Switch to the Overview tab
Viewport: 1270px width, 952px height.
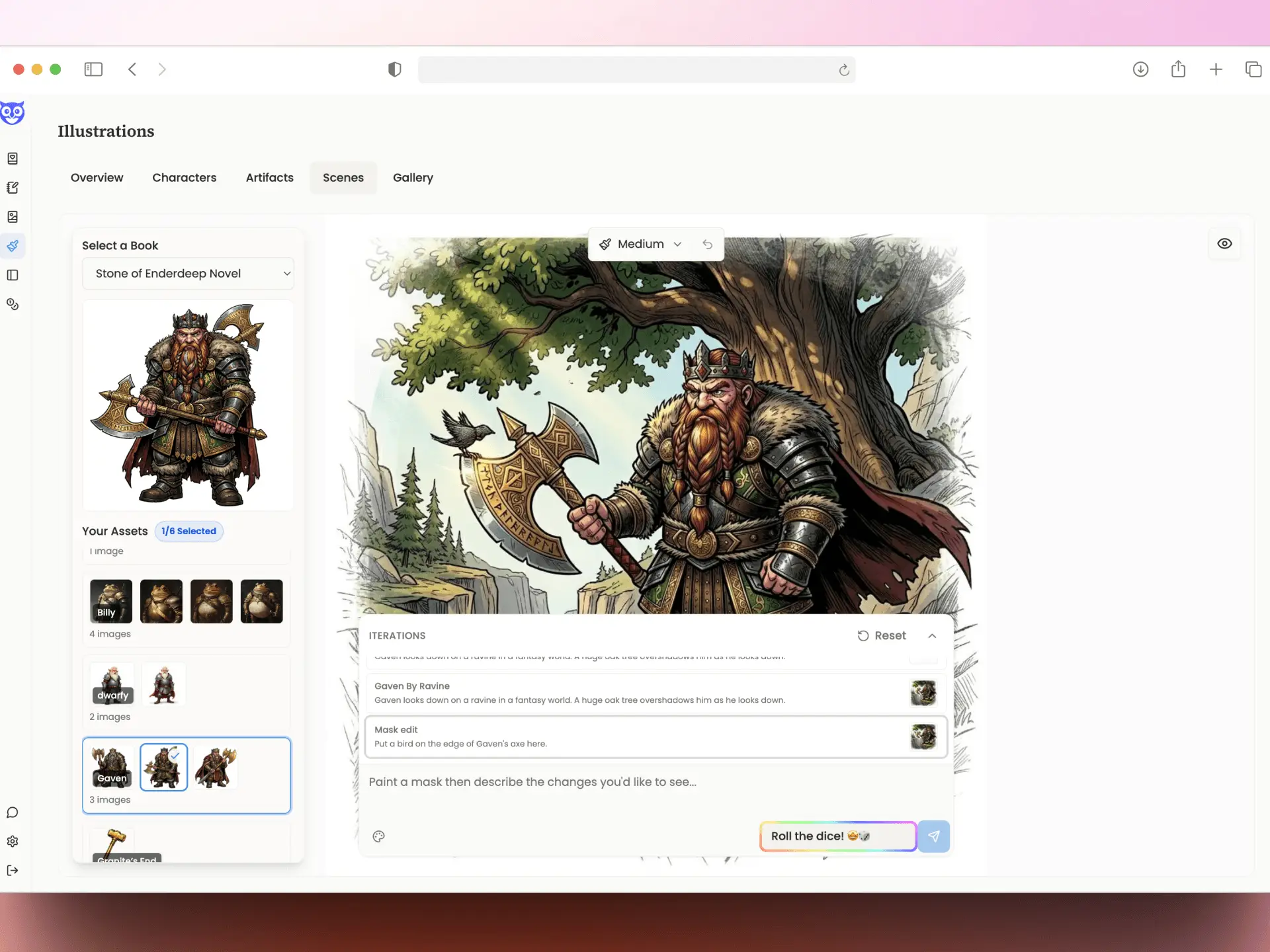click(x=97, y=178)
